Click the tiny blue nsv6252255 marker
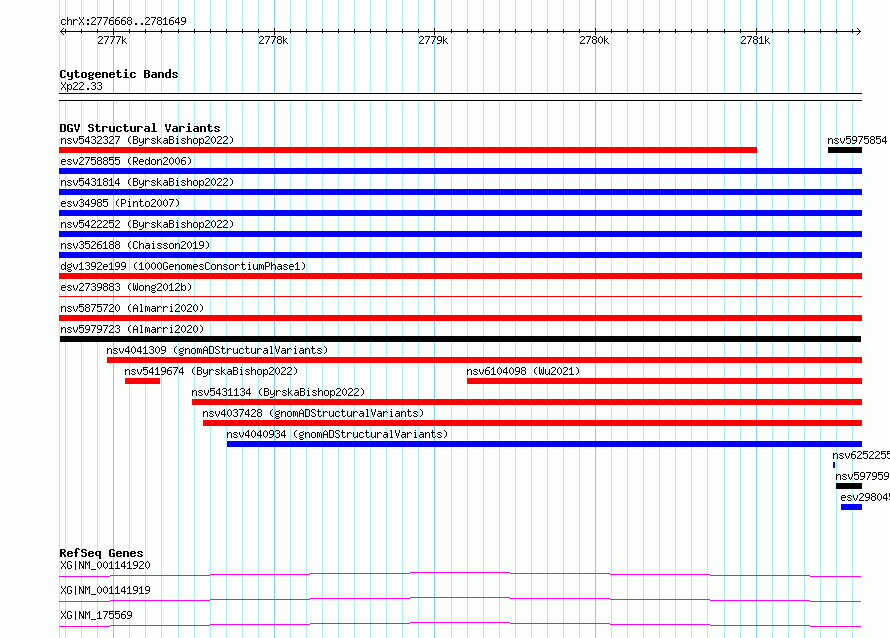 pos(834,465)
